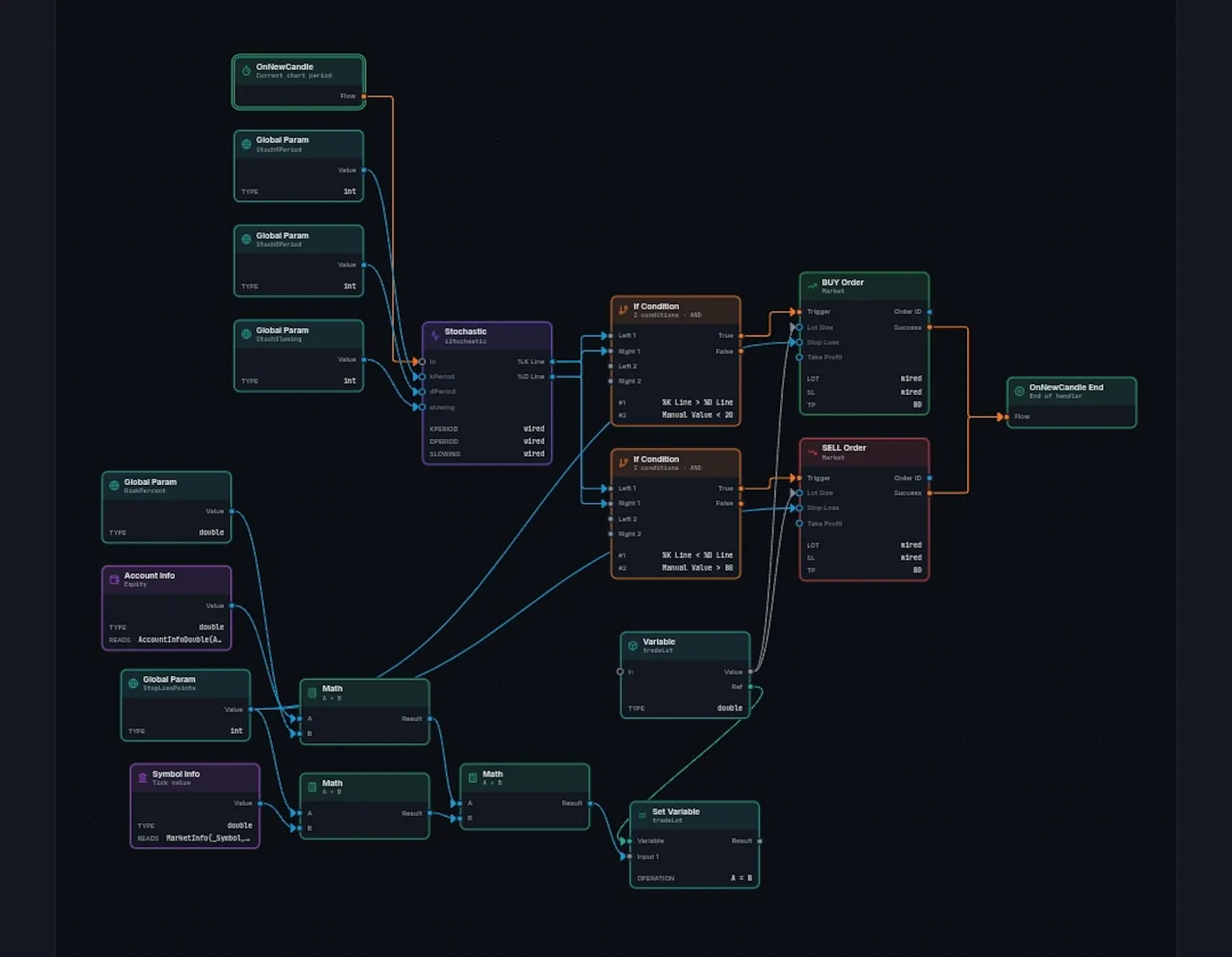The image size is (1232, 957).
Task: Click the 'MarketInfo(_Symbol,…' reads text
Action: 208,838
